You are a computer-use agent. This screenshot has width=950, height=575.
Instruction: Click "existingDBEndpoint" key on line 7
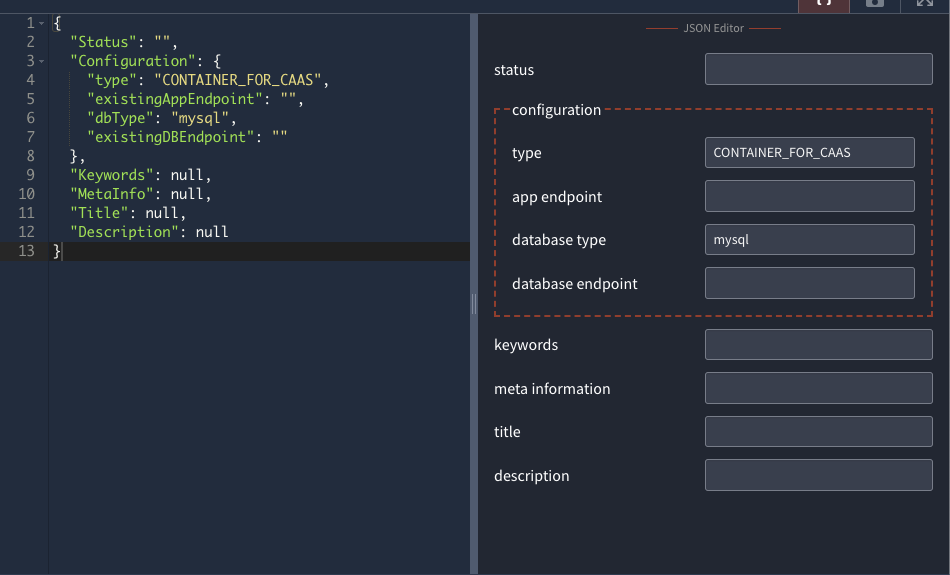click(170, 137)
